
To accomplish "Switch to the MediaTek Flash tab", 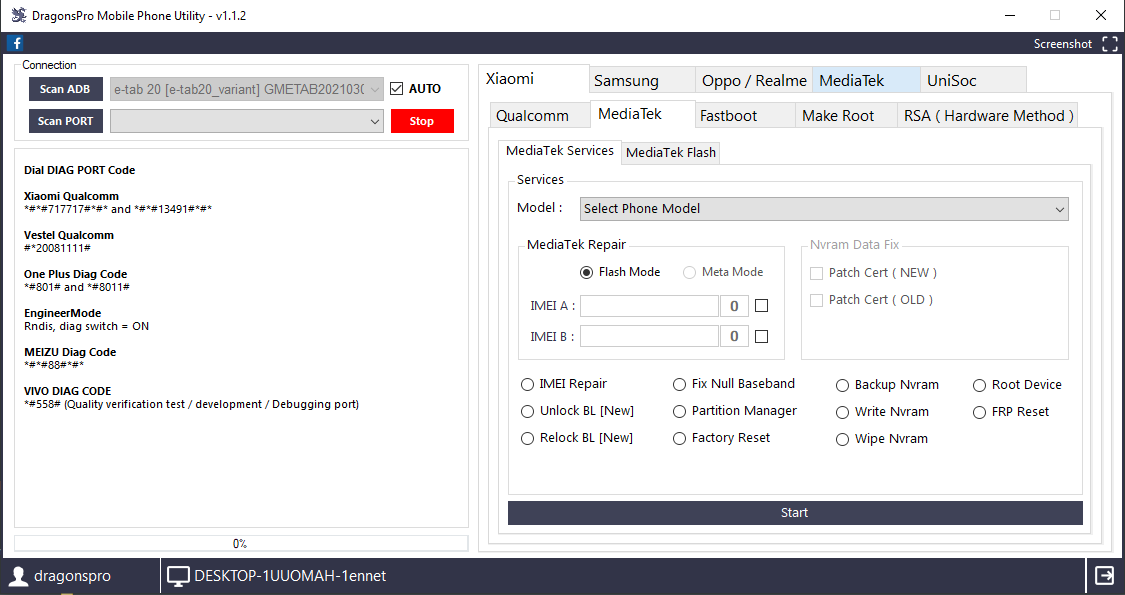I will [671, 152].
